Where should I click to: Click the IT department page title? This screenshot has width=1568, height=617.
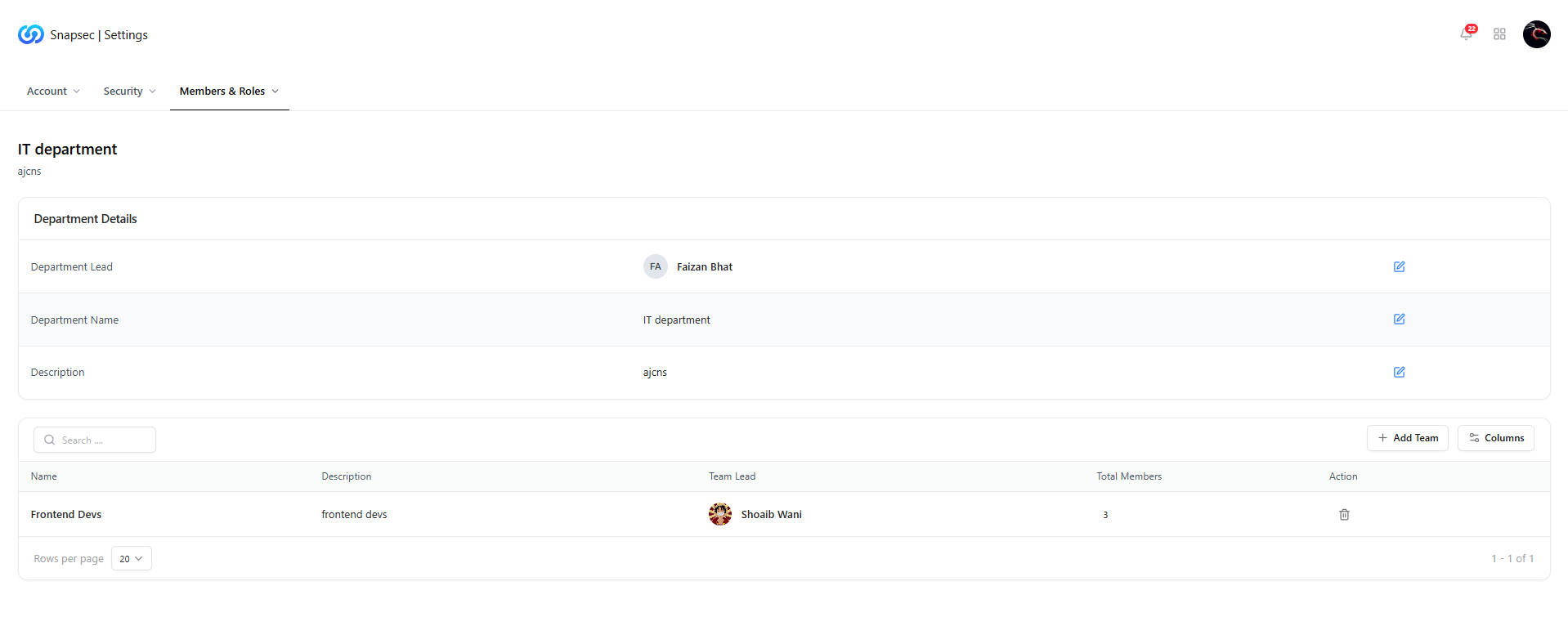(x=68, y=149)
